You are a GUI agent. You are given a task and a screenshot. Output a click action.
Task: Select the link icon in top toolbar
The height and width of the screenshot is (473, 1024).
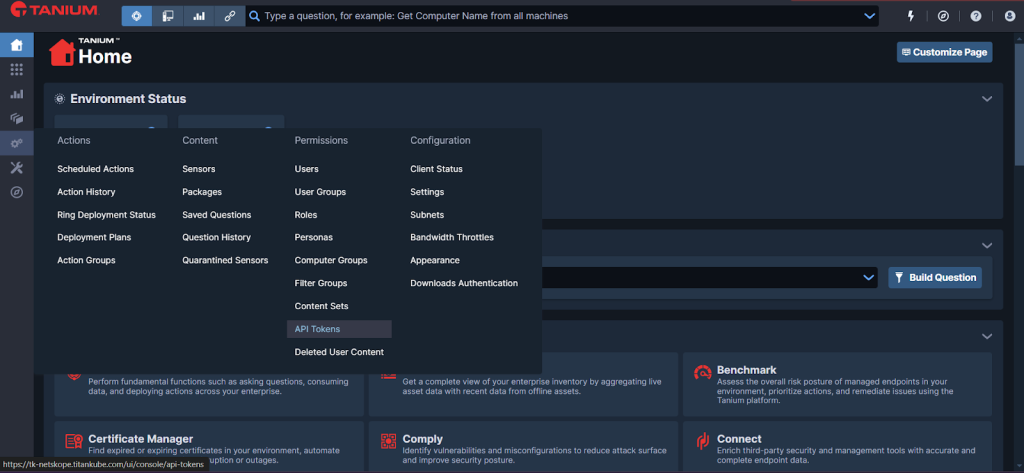[229, 16]
